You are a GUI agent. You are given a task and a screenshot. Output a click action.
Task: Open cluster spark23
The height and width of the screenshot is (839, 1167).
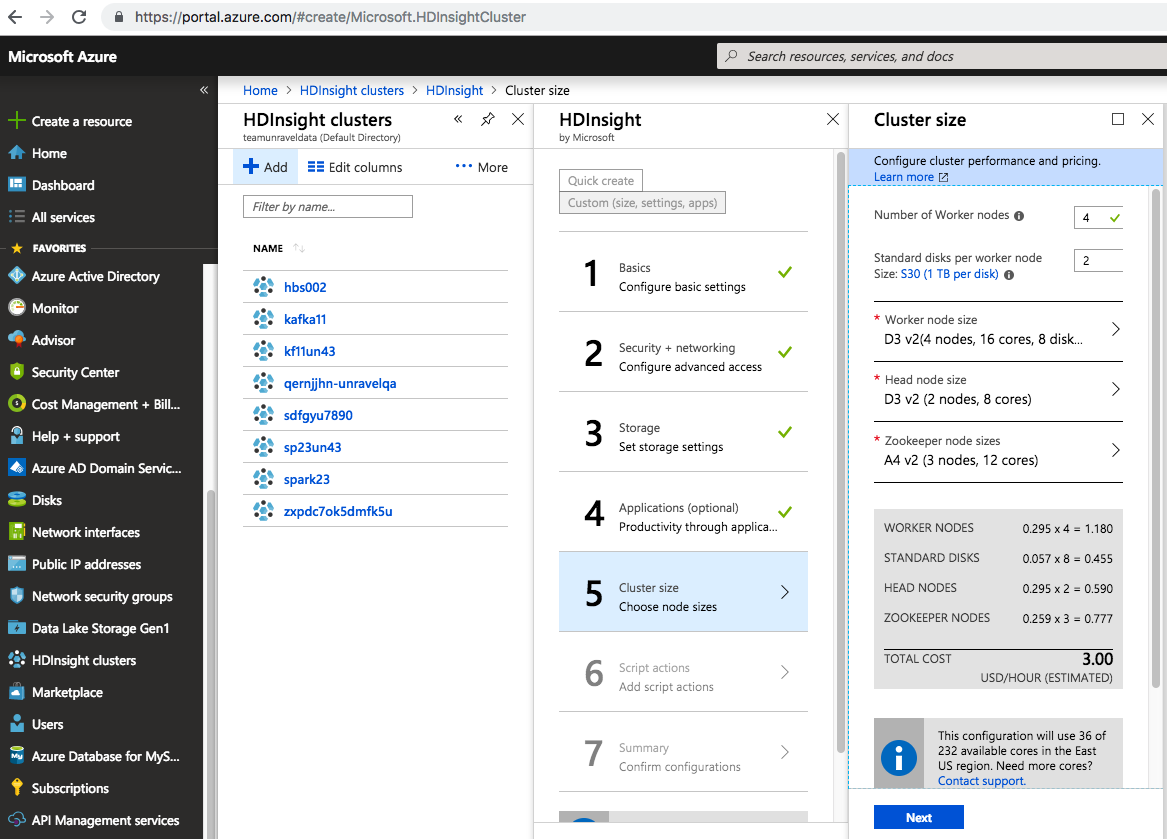306,479
